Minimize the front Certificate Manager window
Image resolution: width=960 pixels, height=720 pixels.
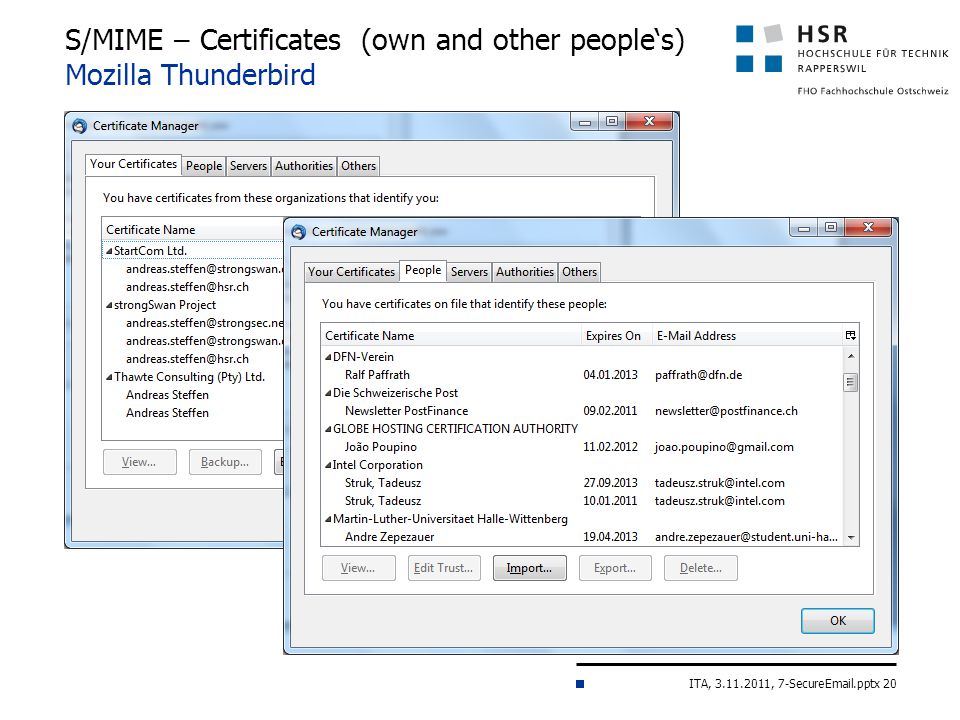(804, 228)
